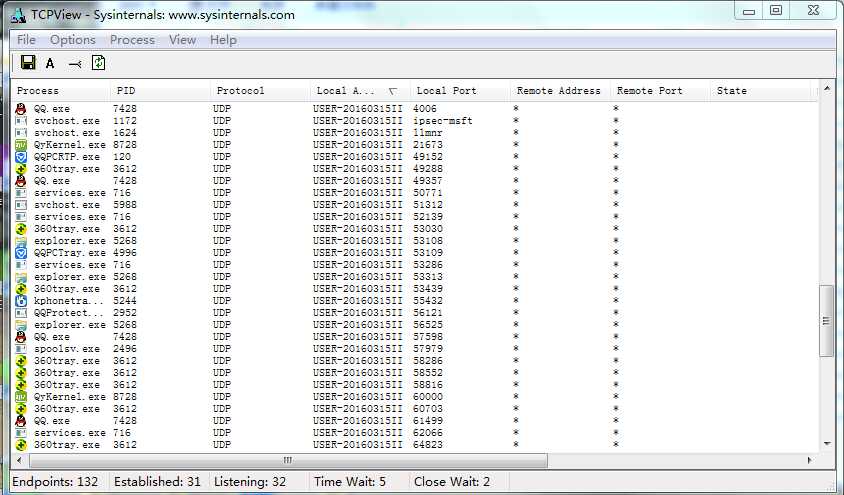Screen dimensions: 844x495
Task: Click the QQProtect... process icon
Action: pos(20,313)
